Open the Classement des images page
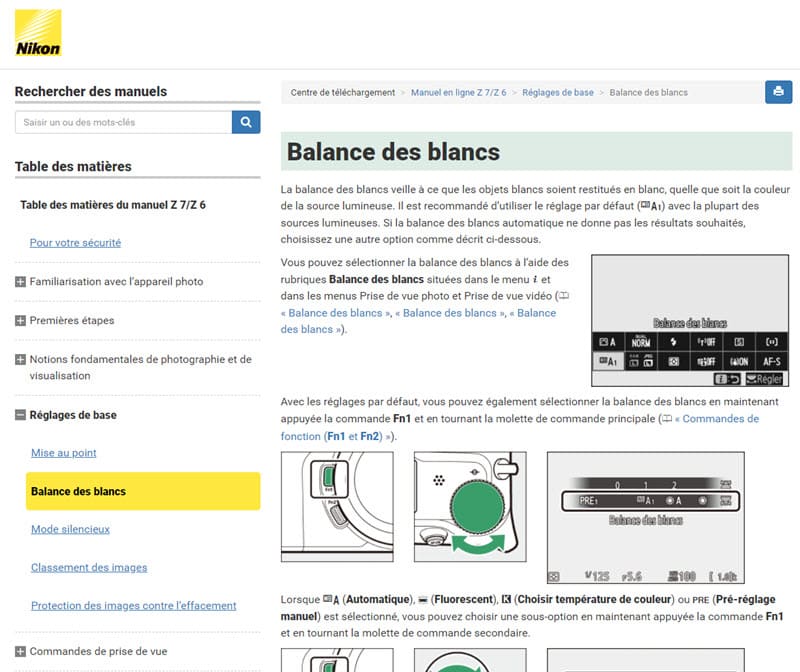The height and width of the screenshot is (672, 800). (89, 568)
